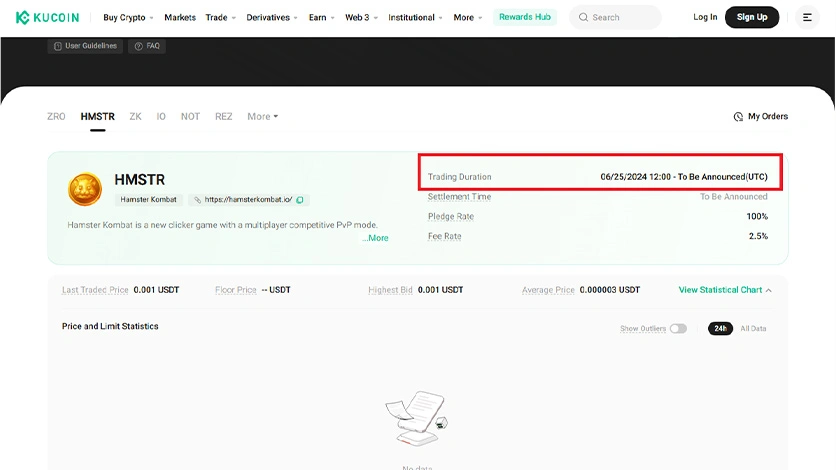The image size is (836, 470).
Task: Expand the Buy Crypto dropdown
Action: (x=128, y=18)
